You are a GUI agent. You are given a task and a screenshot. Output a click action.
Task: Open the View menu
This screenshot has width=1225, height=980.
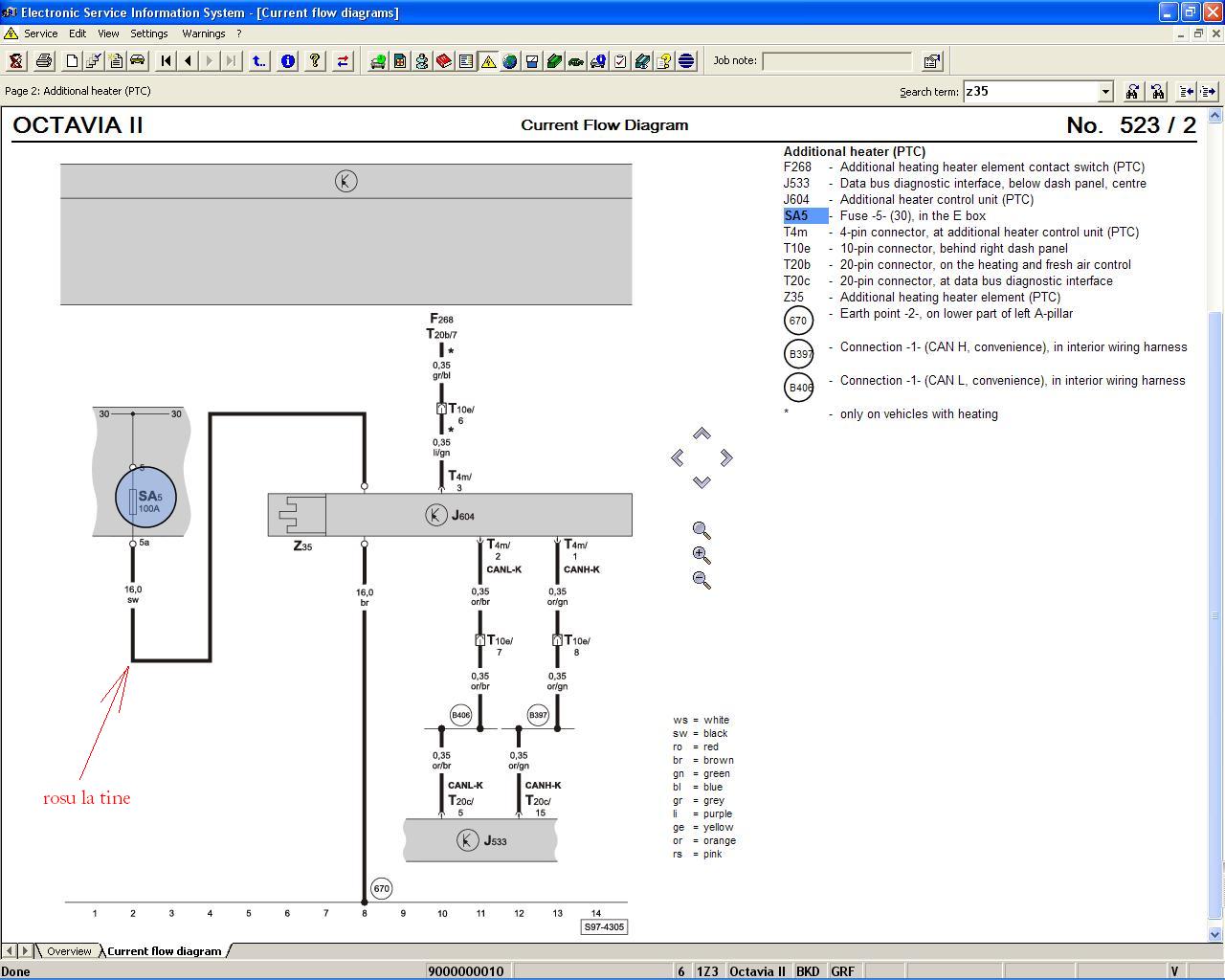(x=108, y=33)
